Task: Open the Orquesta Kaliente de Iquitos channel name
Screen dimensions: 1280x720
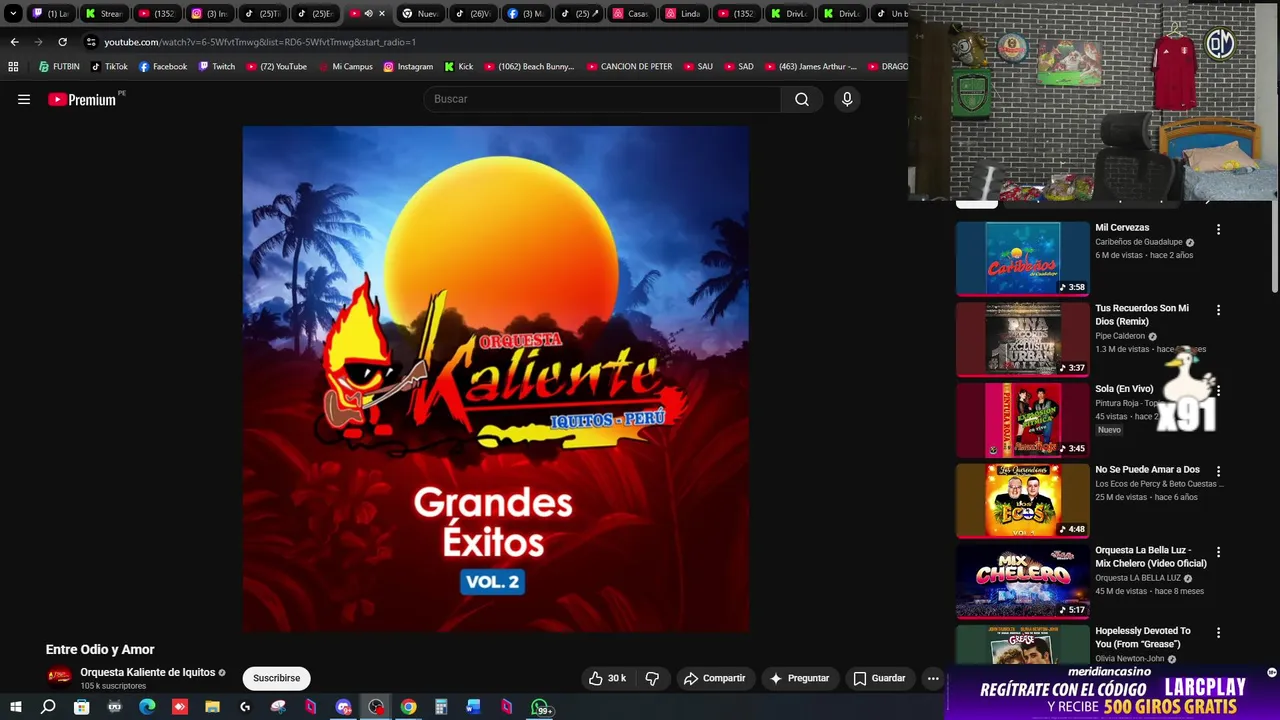Action: [148, 673]
